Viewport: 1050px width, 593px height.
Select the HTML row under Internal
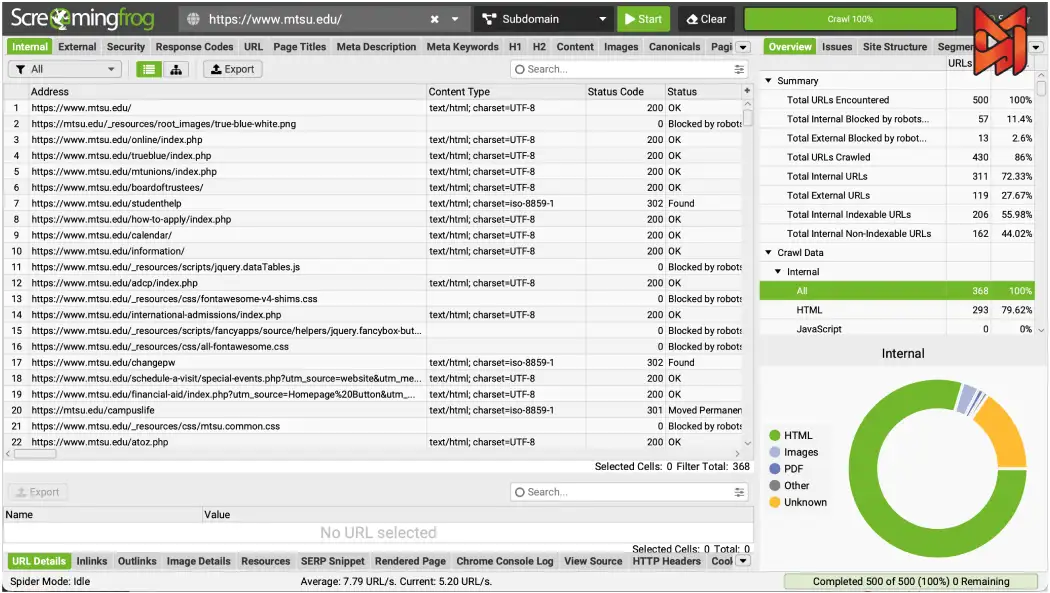tap(897, 311)
